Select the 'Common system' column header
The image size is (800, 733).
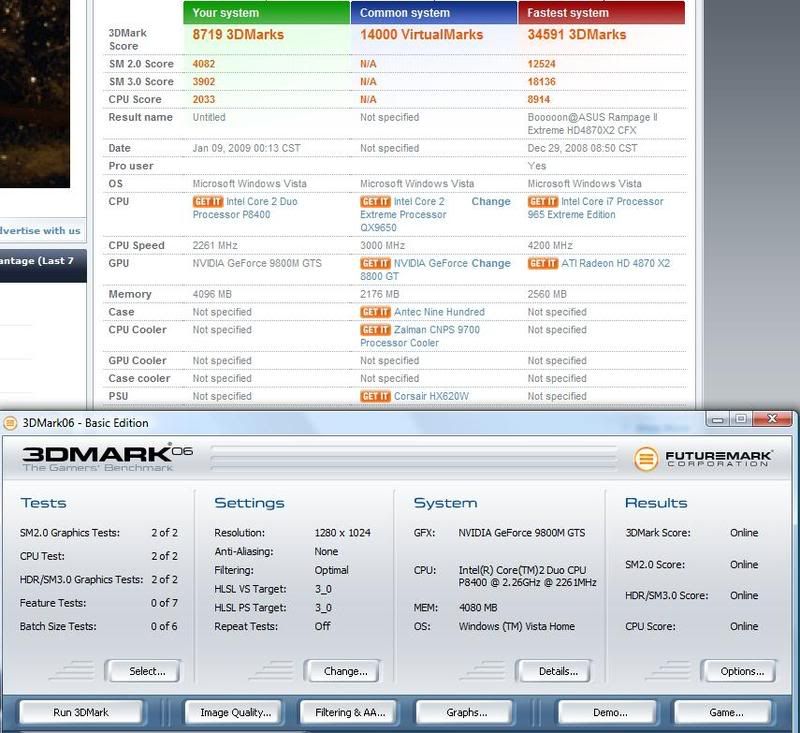click(434, 13)
